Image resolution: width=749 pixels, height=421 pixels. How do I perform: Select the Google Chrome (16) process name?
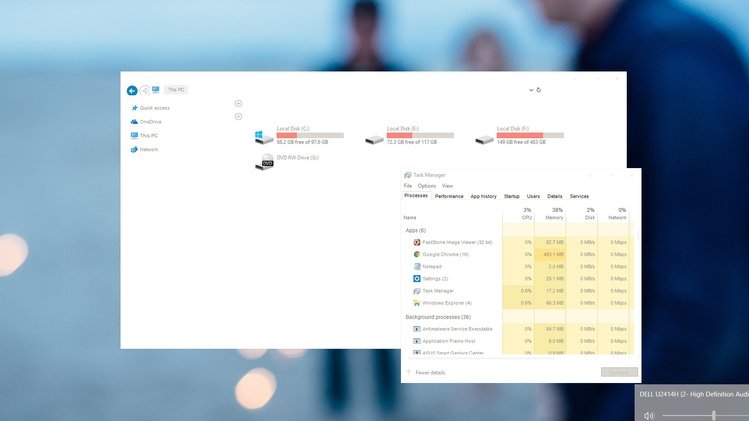point(445,255)
